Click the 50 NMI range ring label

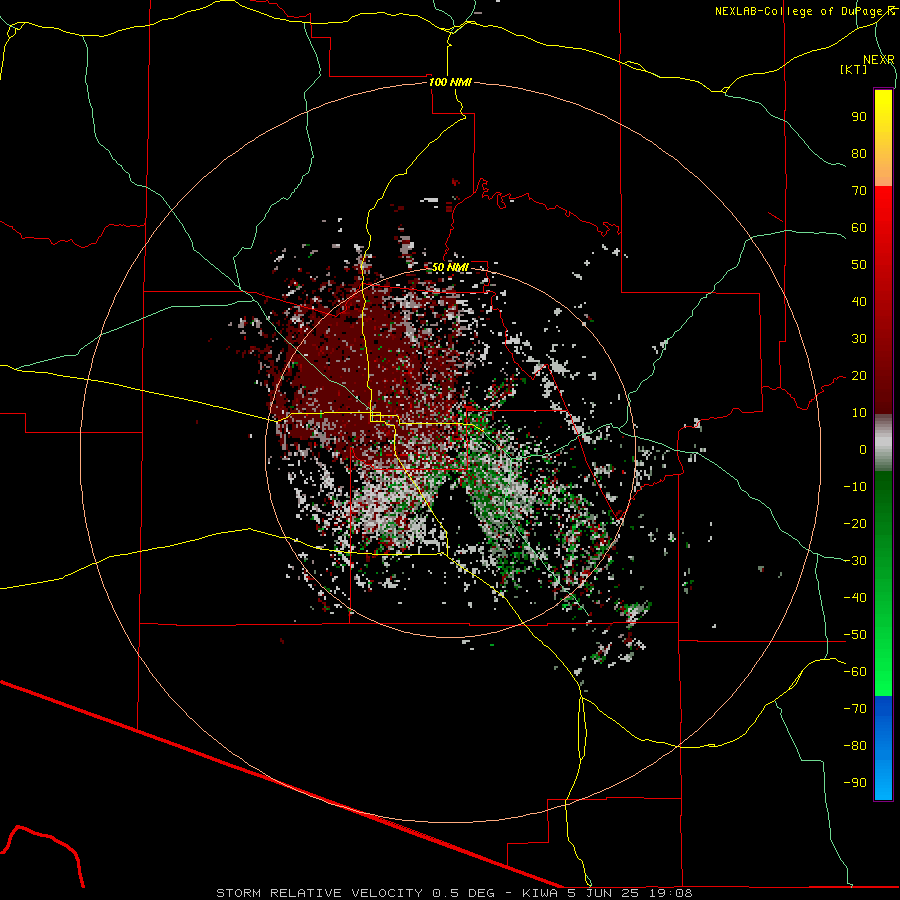(450, 267)
